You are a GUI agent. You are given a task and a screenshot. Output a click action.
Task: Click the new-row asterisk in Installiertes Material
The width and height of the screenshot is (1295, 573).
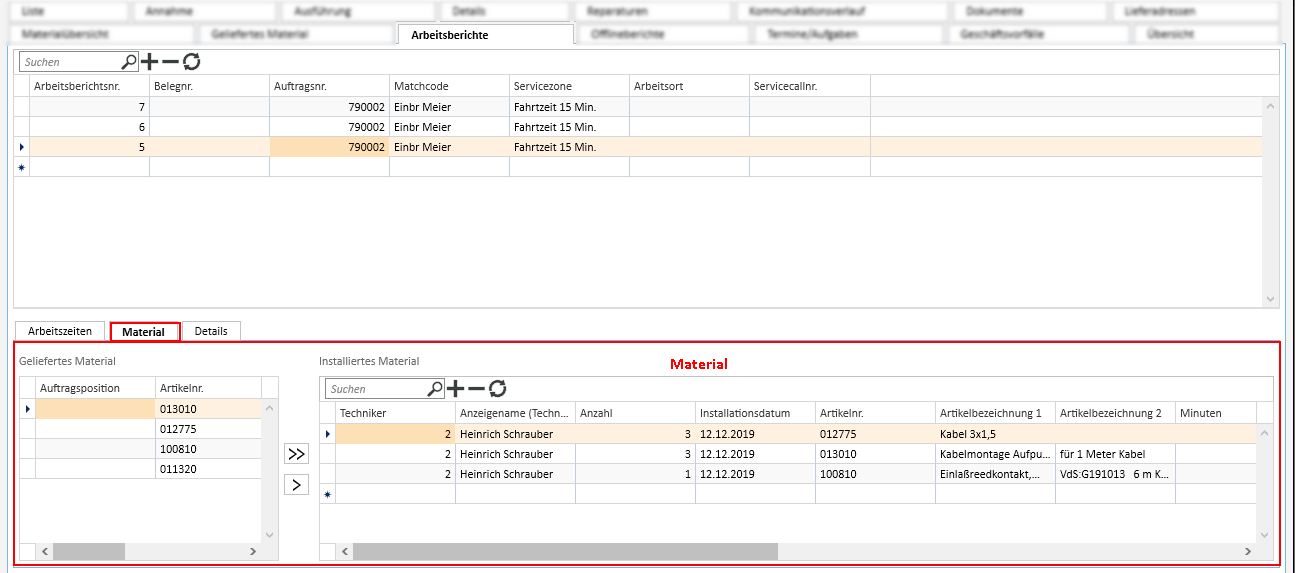pos(327,494)
